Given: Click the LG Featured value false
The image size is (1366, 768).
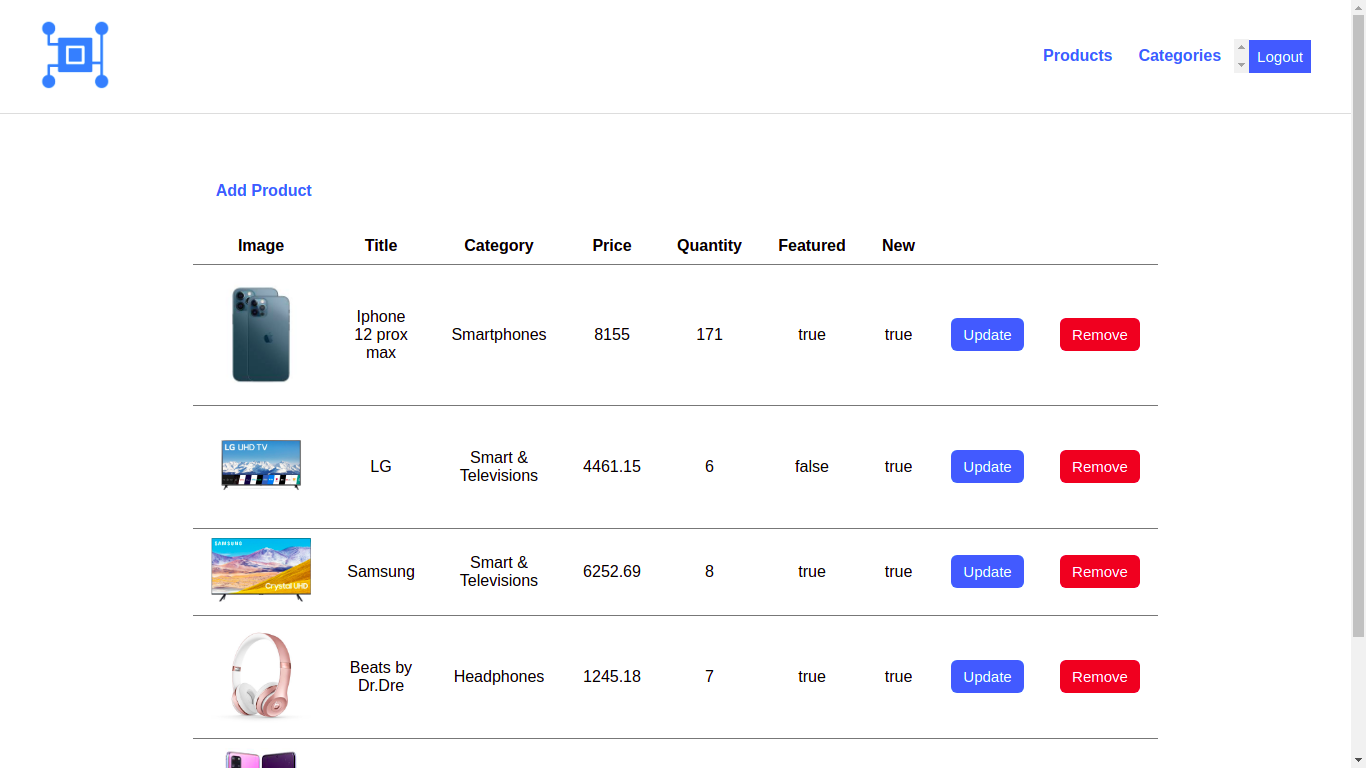Looking at the screenshot, I should (812, 467).
